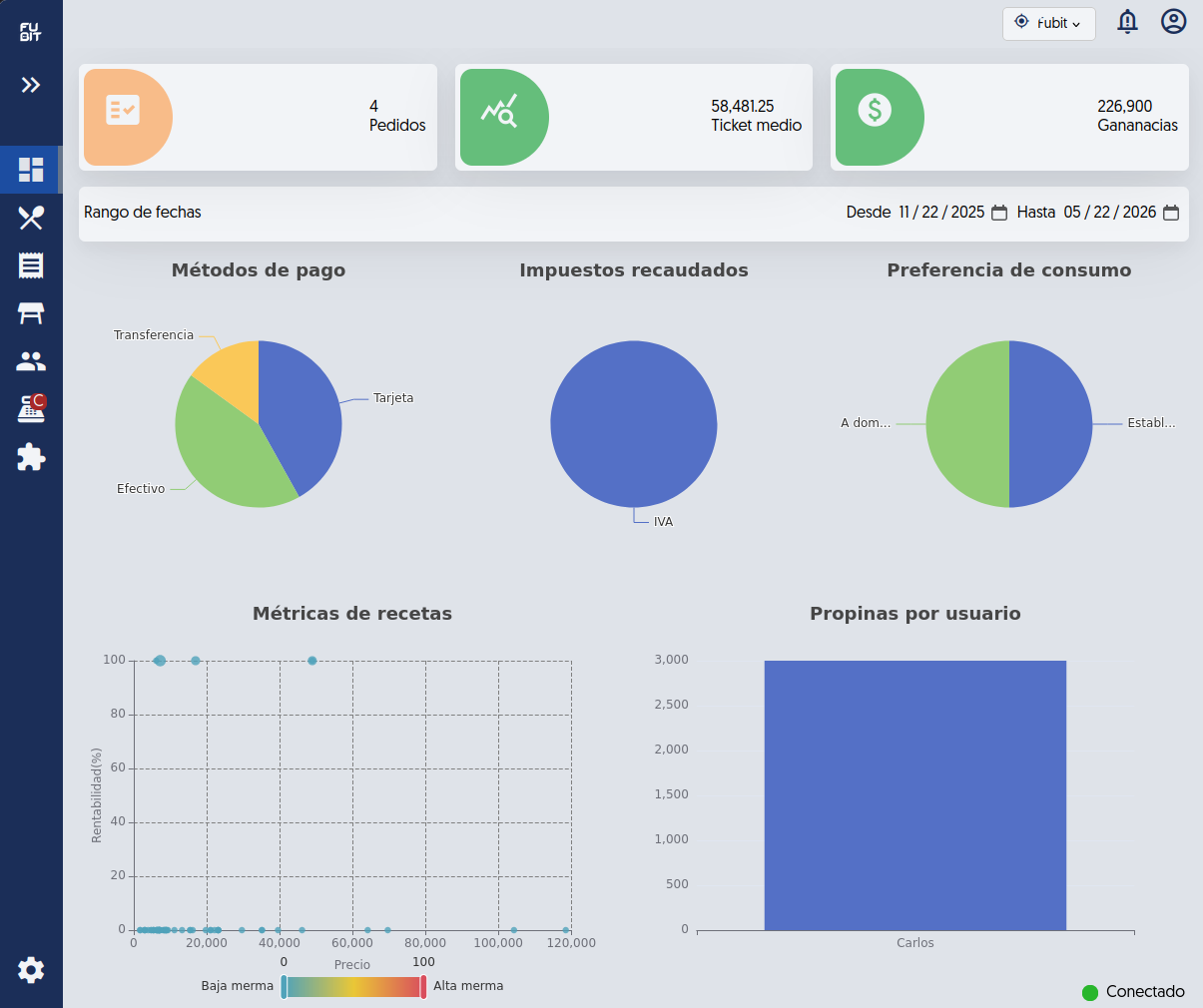The image size is (1203, 1008).
Task: Click the Pedidos summary card
Action: 259,117
